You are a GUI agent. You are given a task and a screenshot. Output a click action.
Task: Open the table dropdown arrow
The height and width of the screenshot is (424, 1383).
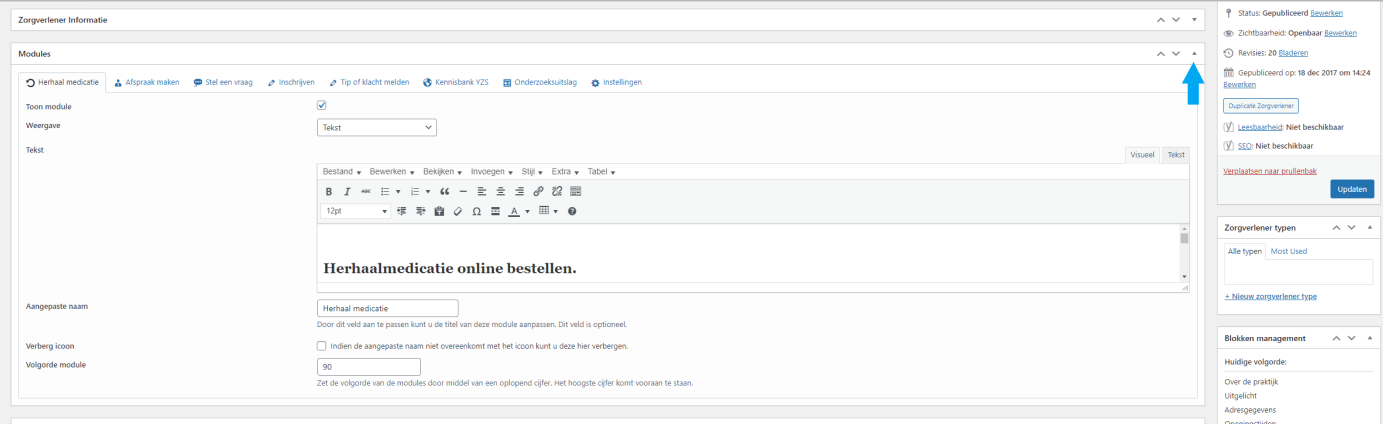pyautogui.click(x=555, y=211)
